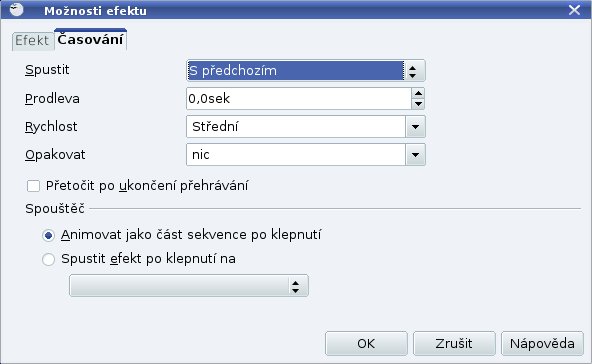This screenshot has height=364, width=592.
Task: Expand the Rychlost dropdown arrow
Action: pos(415,126)
